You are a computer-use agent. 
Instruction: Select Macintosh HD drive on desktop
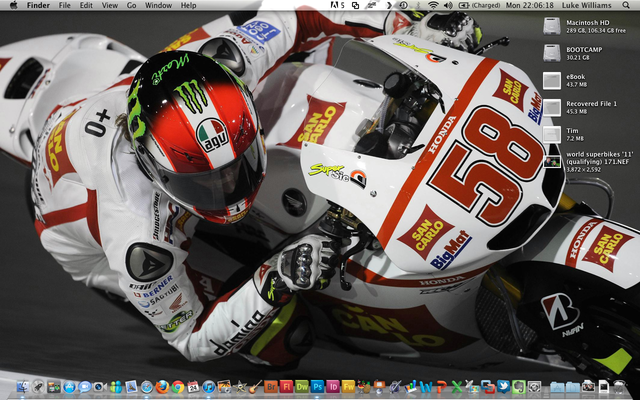551,26
